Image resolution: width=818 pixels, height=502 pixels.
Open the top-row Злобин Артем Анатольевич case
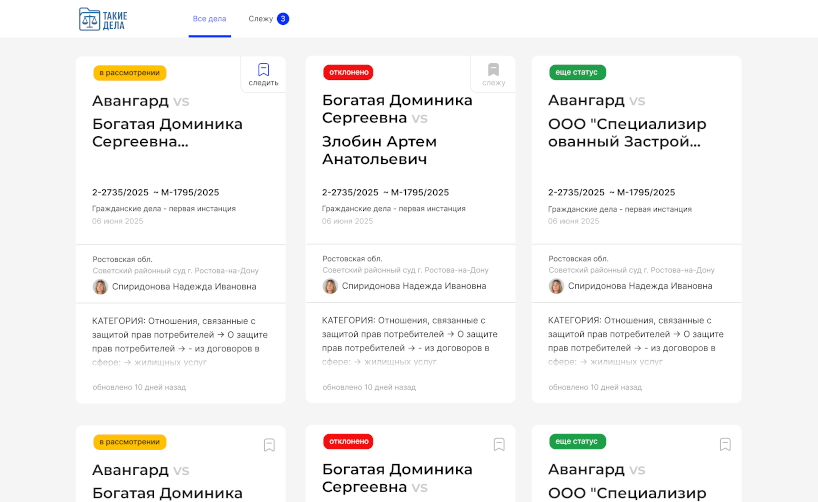379,150
